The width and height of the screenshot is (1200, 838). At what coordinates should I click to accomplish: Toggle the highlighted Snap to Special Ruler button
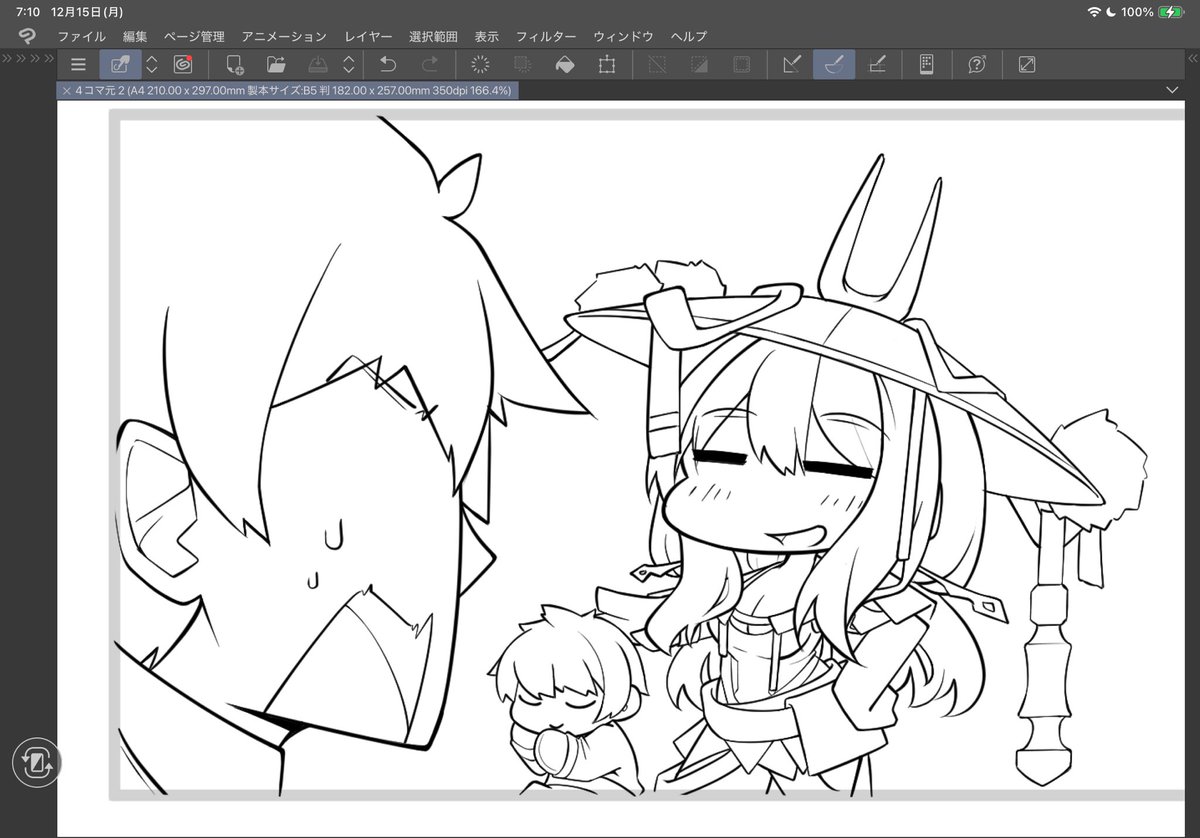834,65
